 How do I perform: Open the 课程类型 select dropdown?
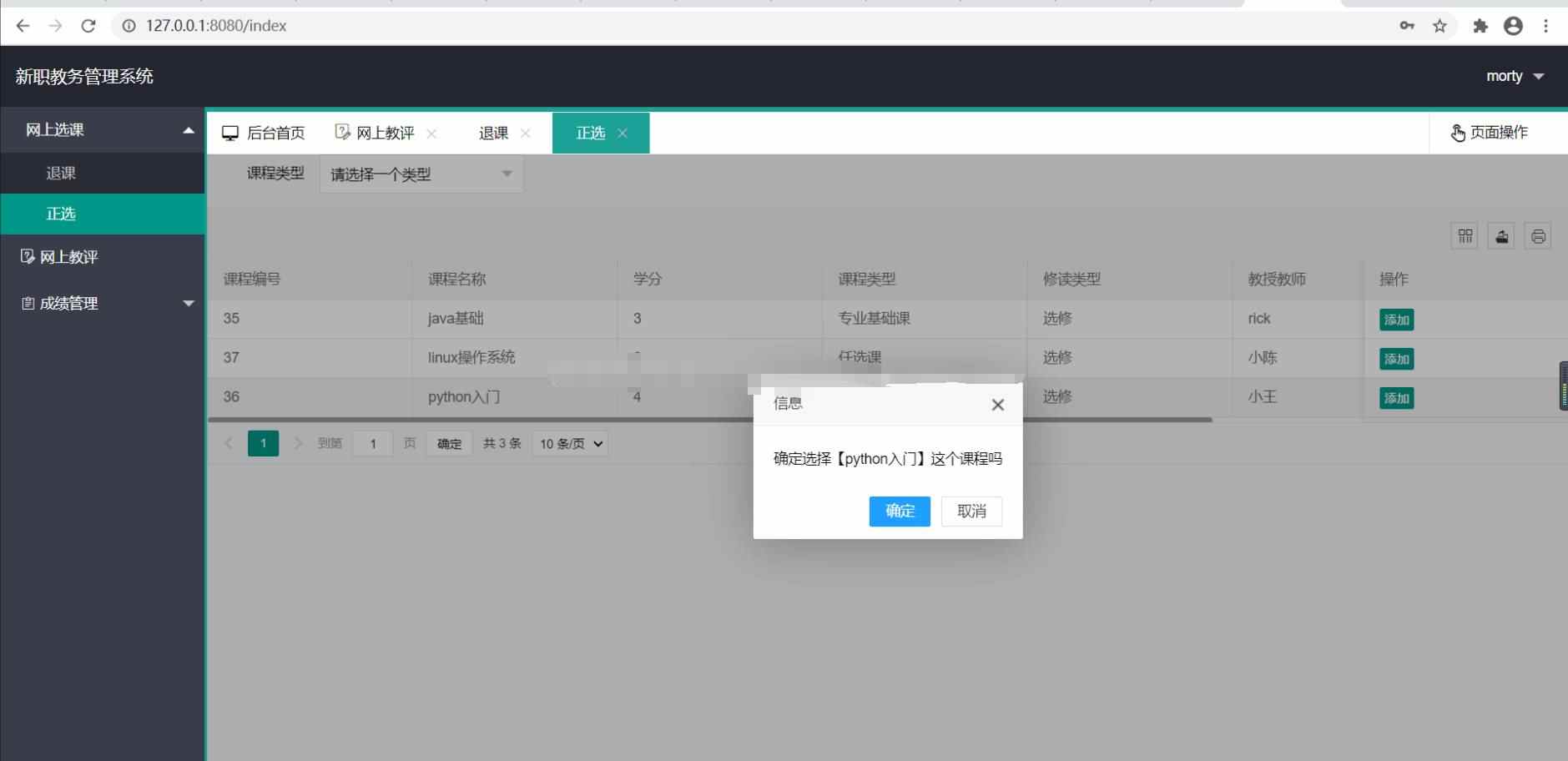click(x=421, y=174)
